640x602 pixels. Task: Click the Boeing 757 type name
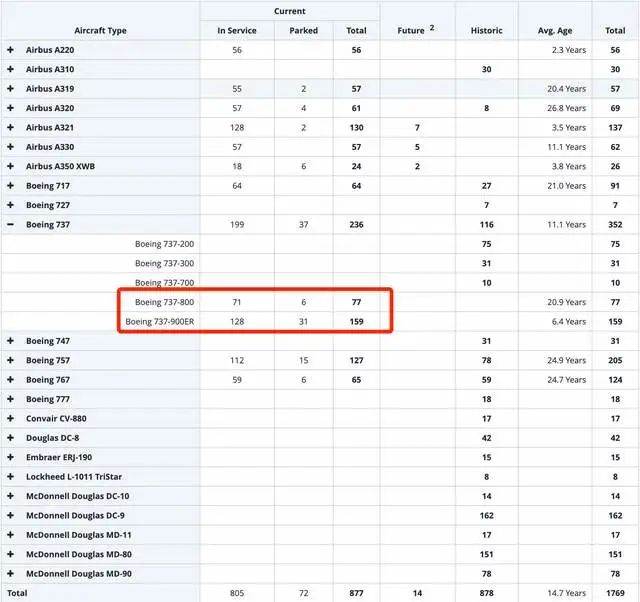click(48, 360)
